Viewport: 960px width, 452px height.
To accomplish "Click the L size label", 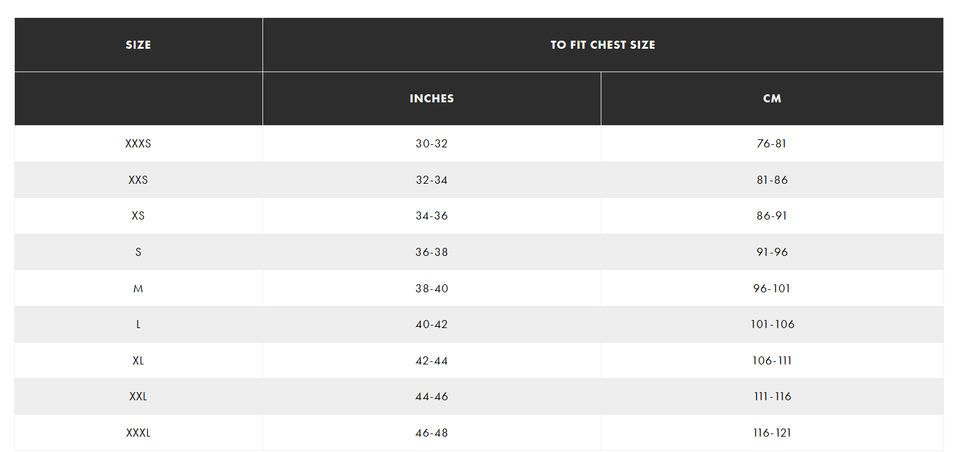I will (x=138, y=324).
